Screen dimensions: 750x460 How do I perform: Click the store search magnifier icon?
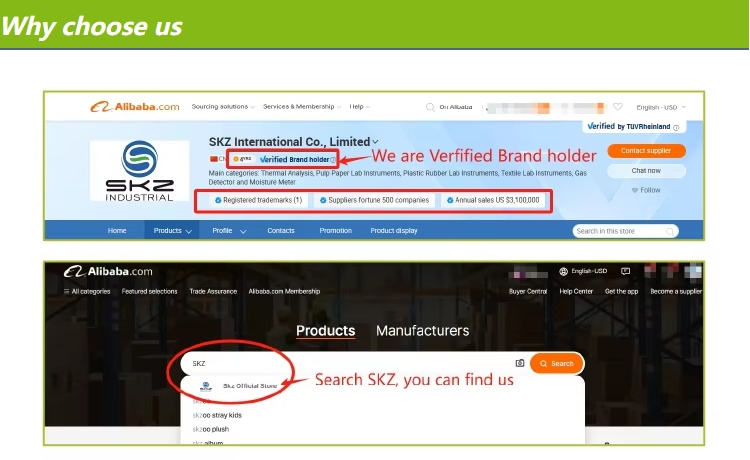click(670, 231)
